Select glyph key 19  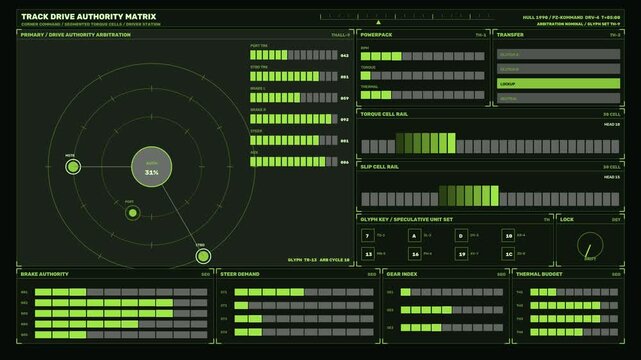click(461, 254)
